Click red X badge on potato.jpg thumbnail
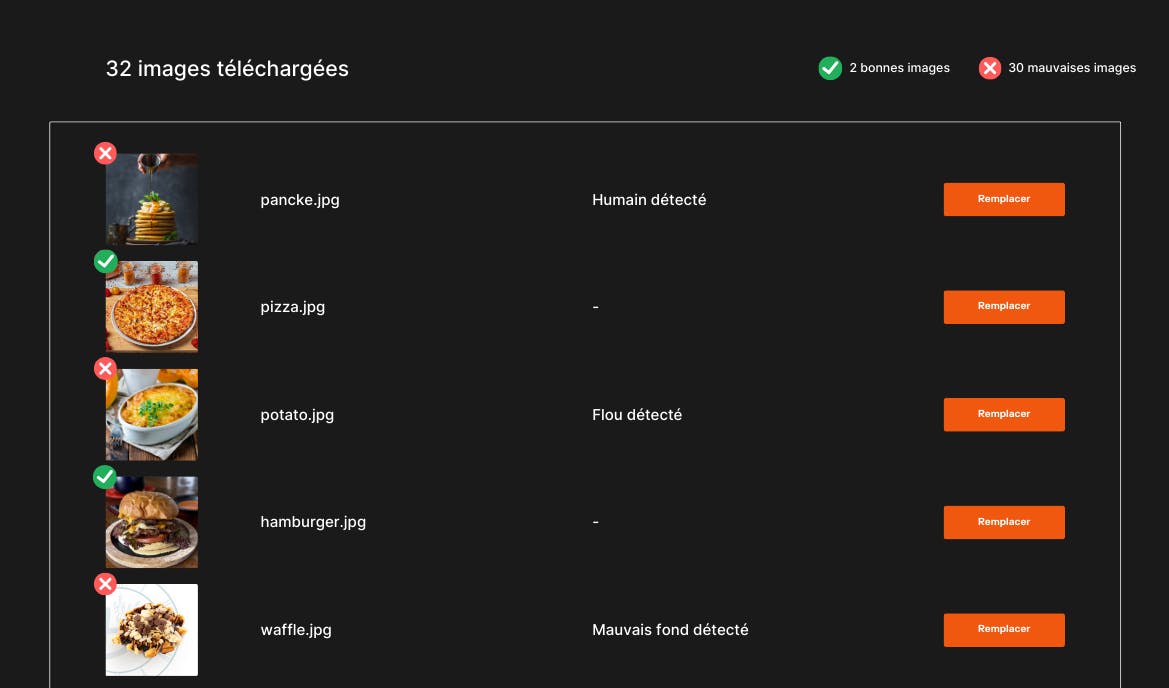The image size is (1169, 688). (x=105, y=369)
